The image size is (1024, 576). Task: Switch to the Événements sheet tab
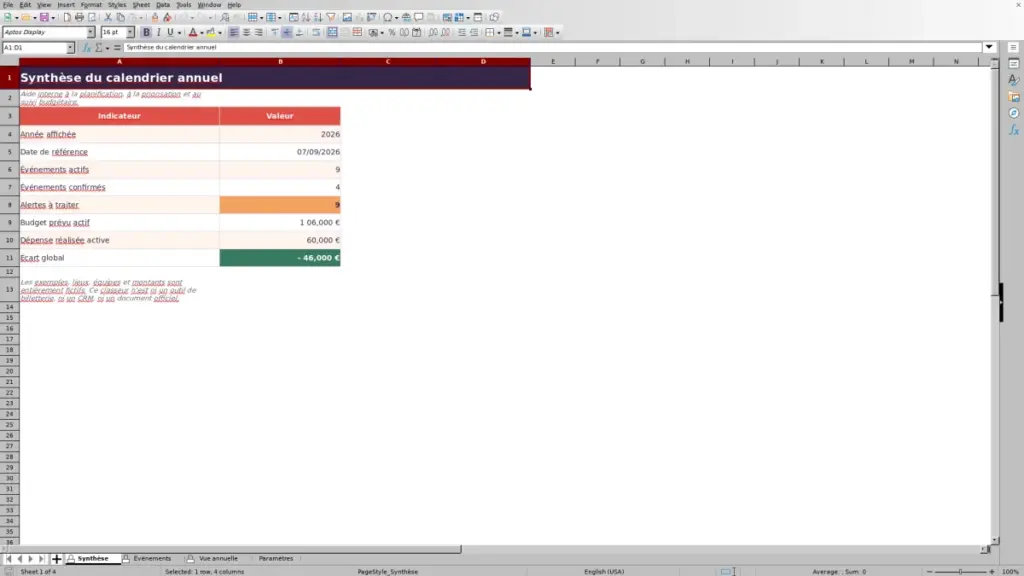[x=152, y=559]
